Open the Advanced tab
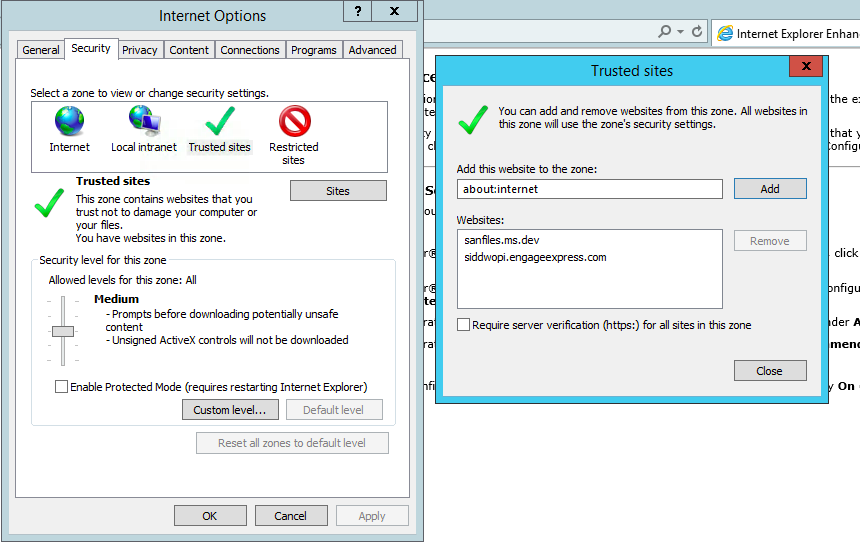 [x=372, y=50]
